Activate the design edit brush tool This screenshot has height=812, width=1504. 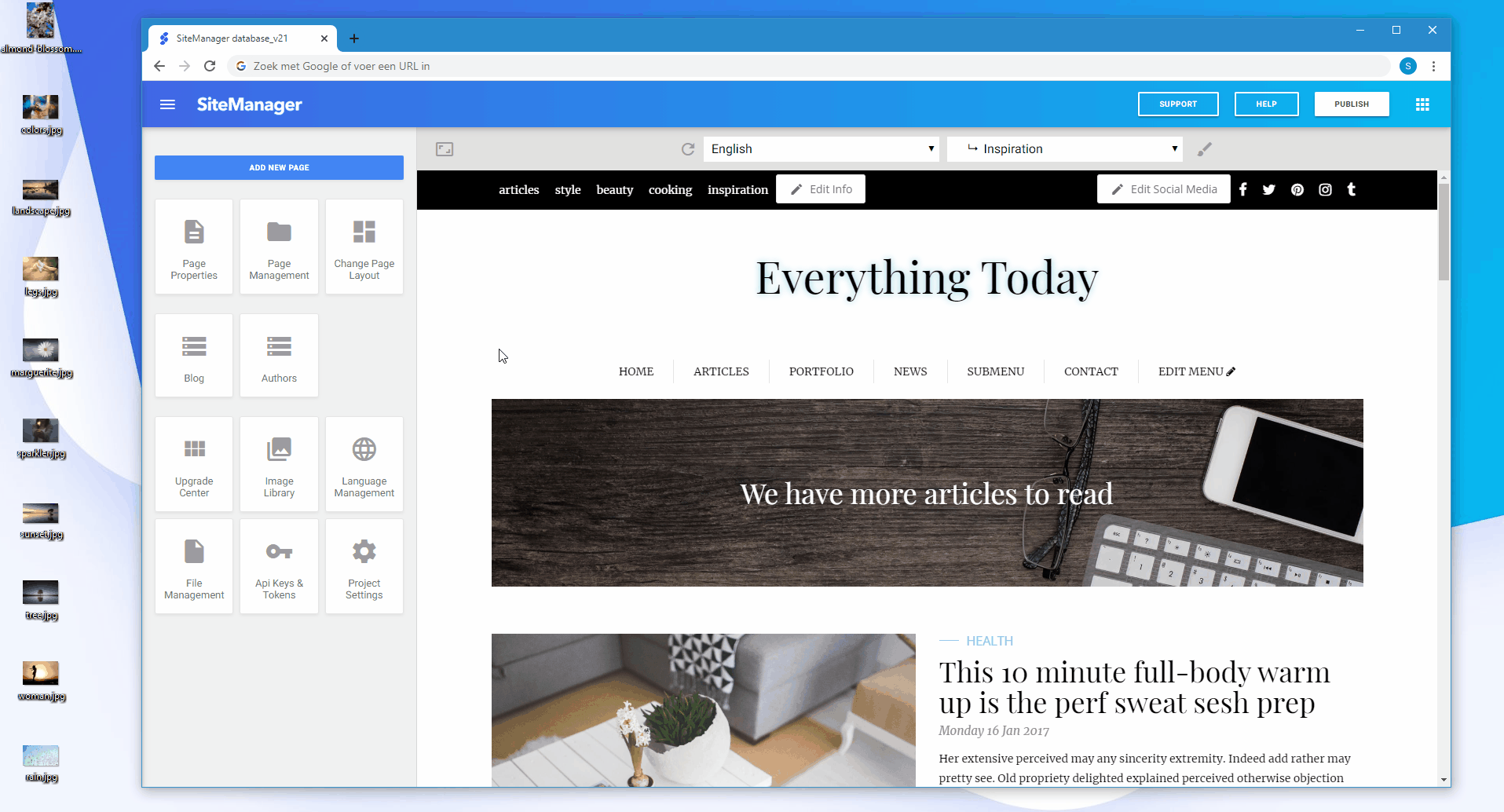pos(1204,148)
